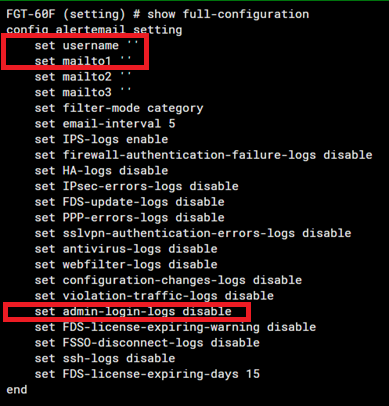Click the firewall-authentication-failure-logs line

tap(203, 155)
